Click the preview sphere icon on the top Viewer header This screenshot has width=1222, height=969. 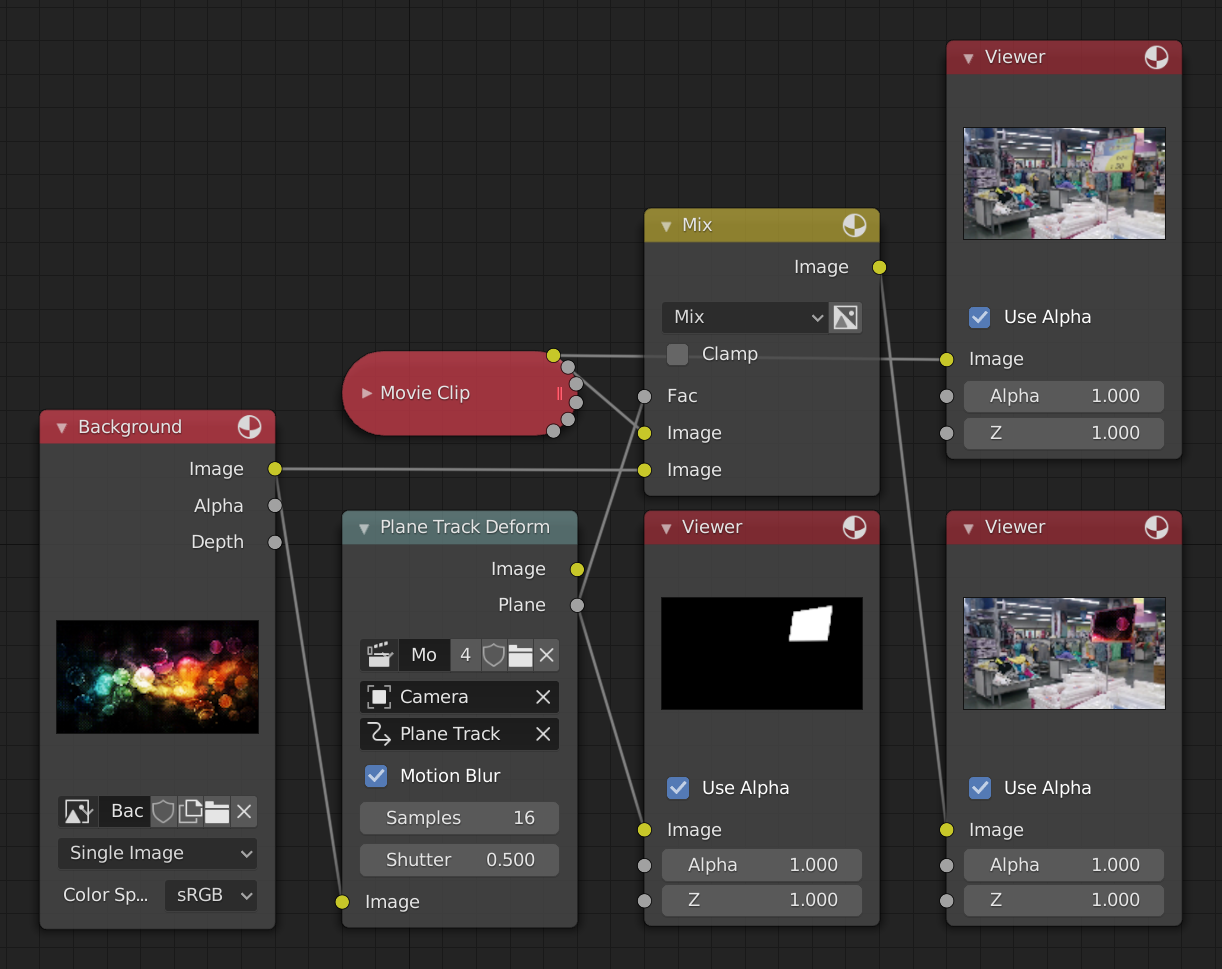coord(1157,57)
